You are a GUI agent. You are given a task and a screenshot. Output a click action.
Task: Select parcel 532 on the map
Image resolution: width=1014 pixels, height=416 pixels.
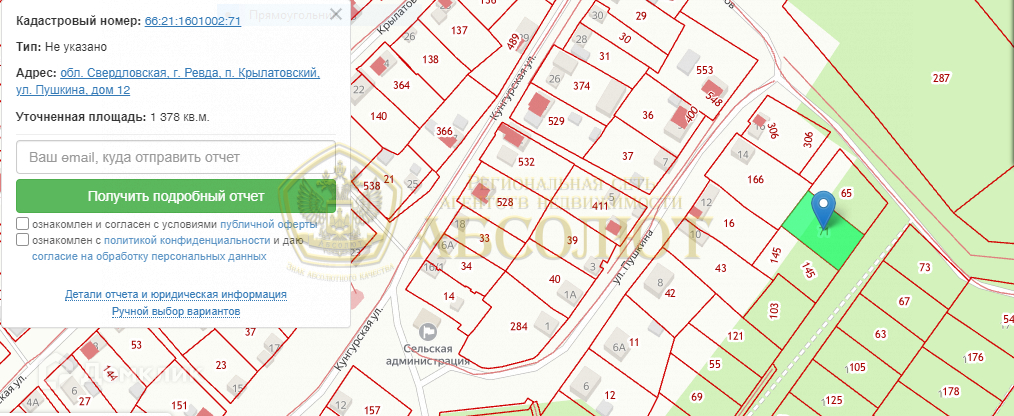[526, 164]
